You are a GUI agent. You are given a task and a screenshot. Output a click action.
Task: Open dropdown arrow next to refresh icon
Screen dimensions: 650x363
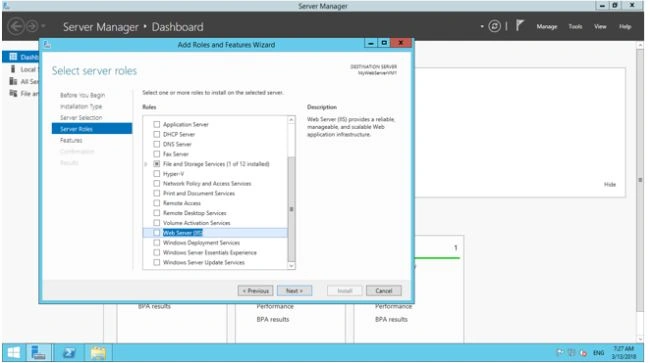pos(482,26)
